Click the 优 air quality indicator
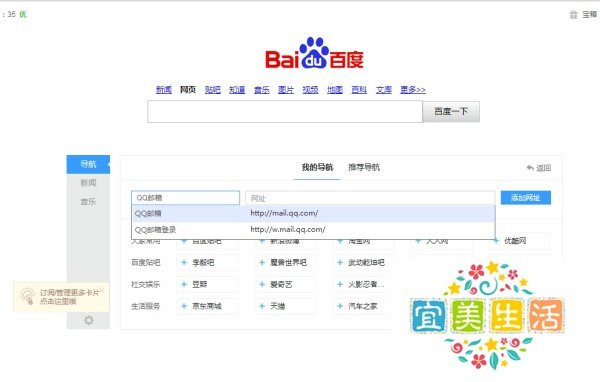The width and height of the screenshot is (600, 382). click(x=23, y=15)
